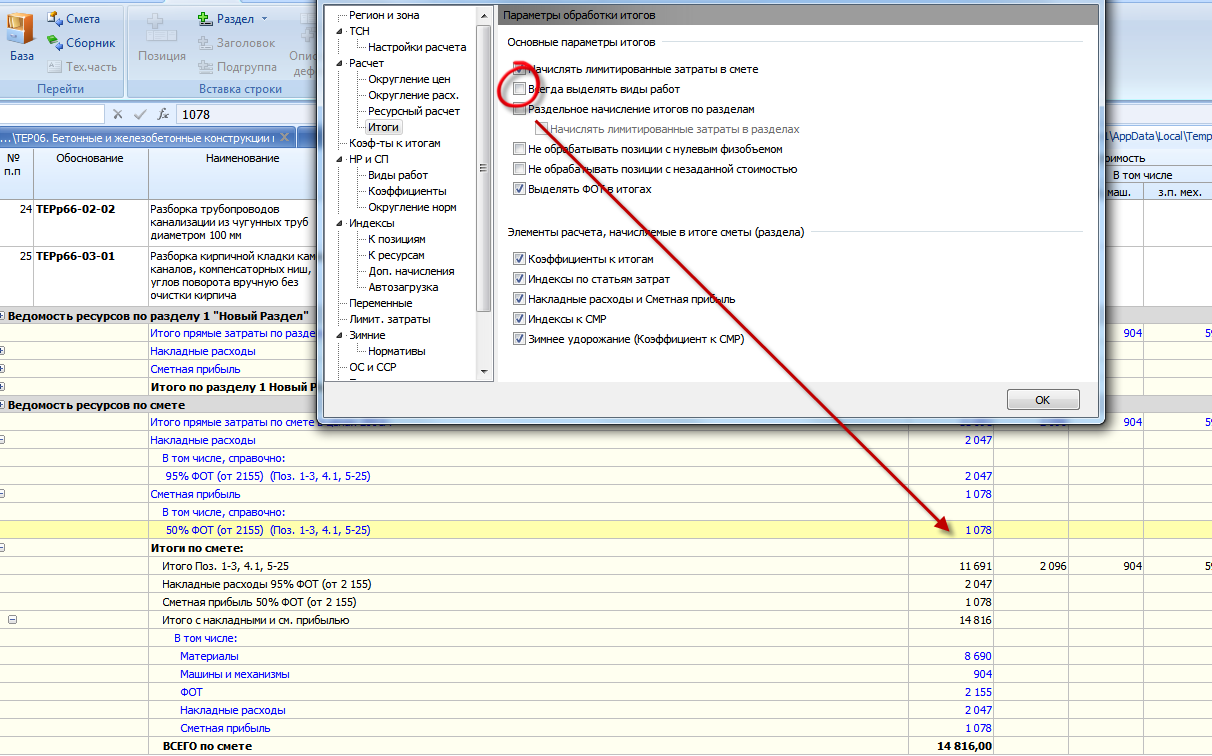Confirm the dialog with OK
1212x756 pixels.
point(1043,400)
